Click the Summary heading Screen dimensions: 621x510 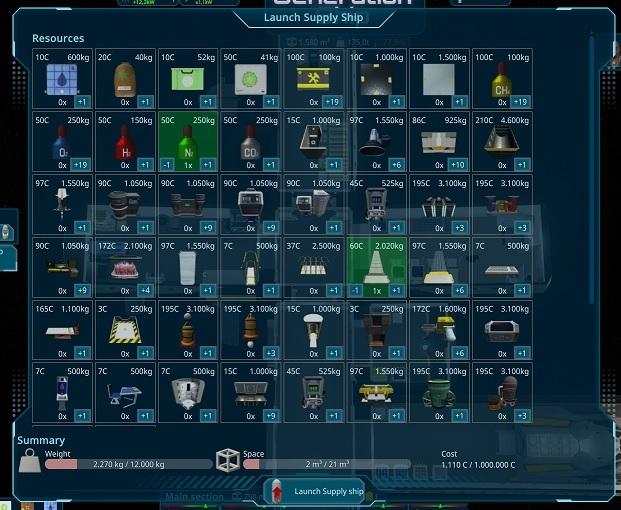coord(41,440)
